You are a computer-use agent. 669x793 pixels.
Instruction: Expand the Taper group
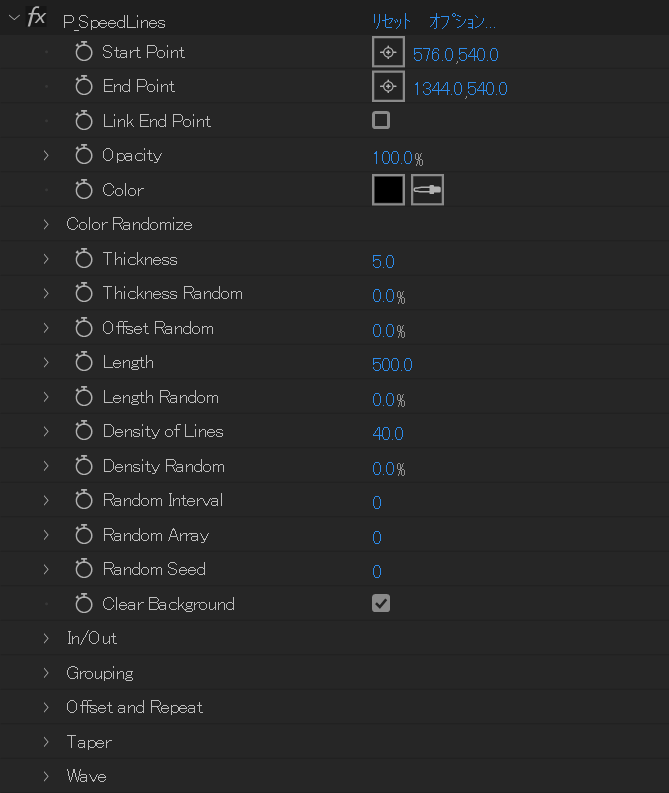pyautogui.click(x=46, y=742)
